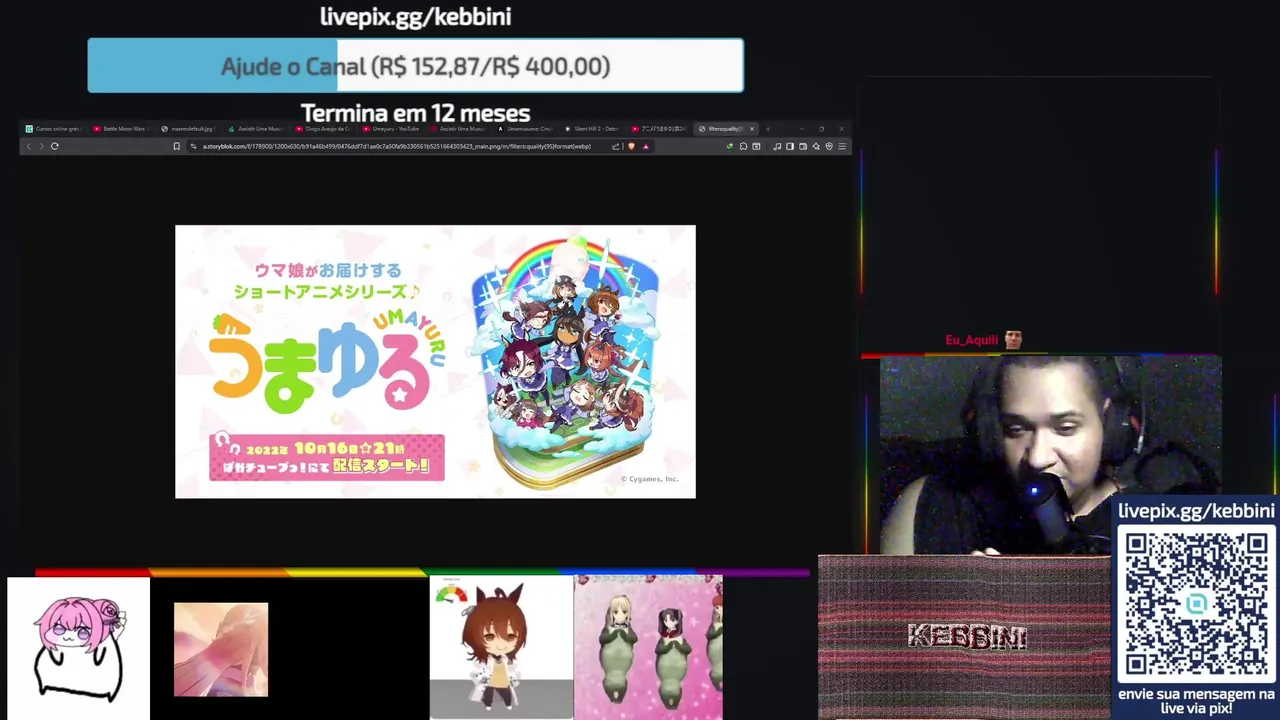Screen dimensions: 1280x720
Task: Click the share icon in address bar
Action: 616,146
